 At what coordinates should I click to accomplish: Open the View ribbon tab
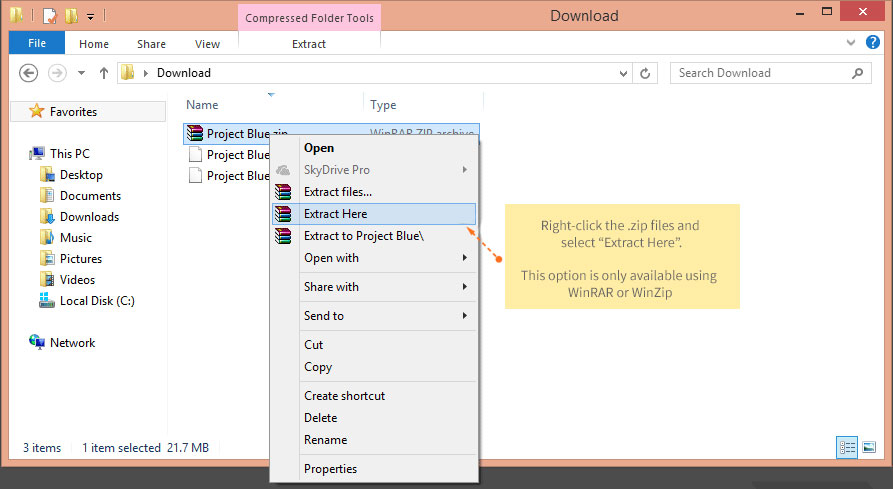click(x=207, y=44)
